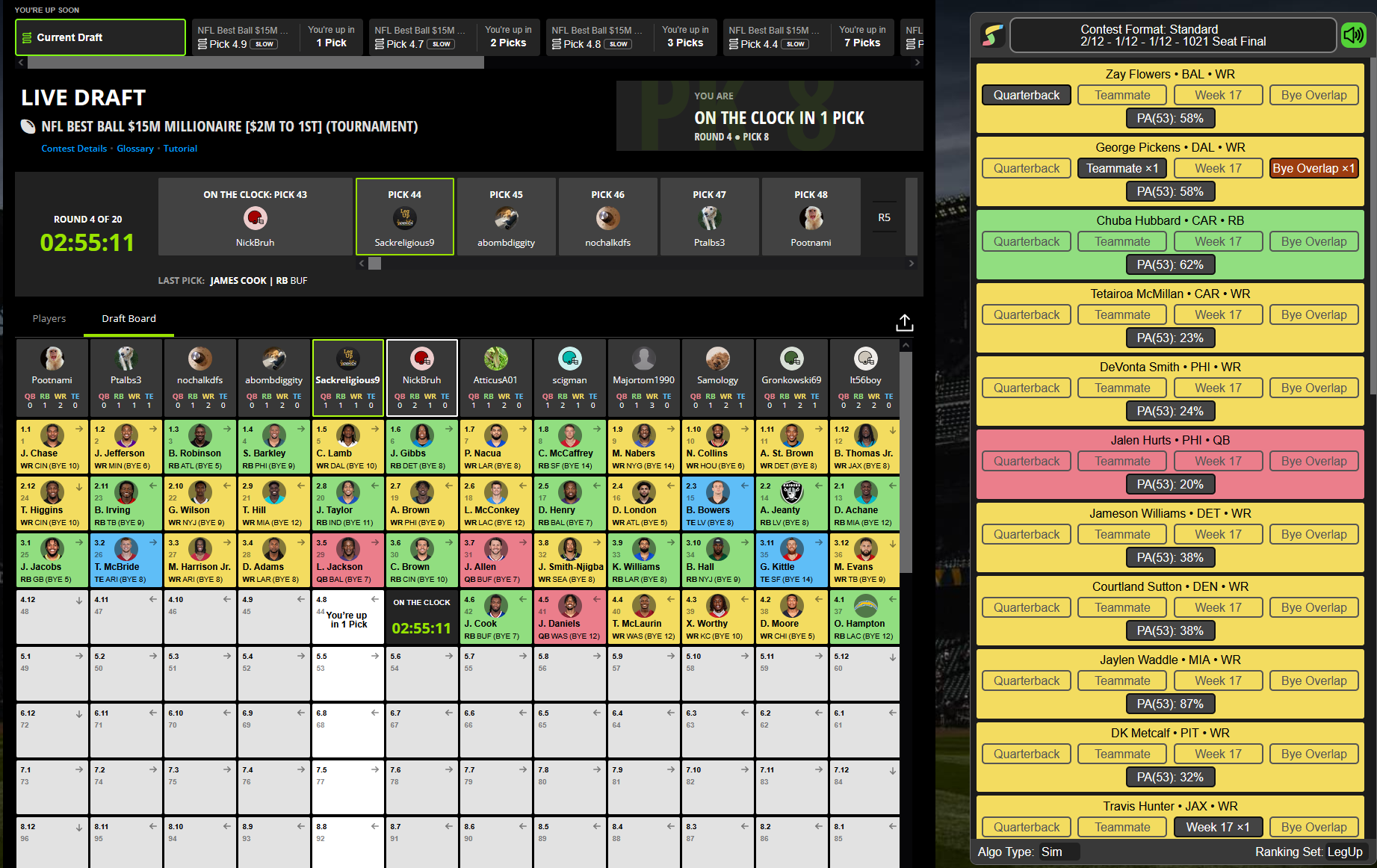This screenshot has height=868, width=1377.
Task: Click the right scroll arrow of drafts carousel
Action: click(918, 63)
